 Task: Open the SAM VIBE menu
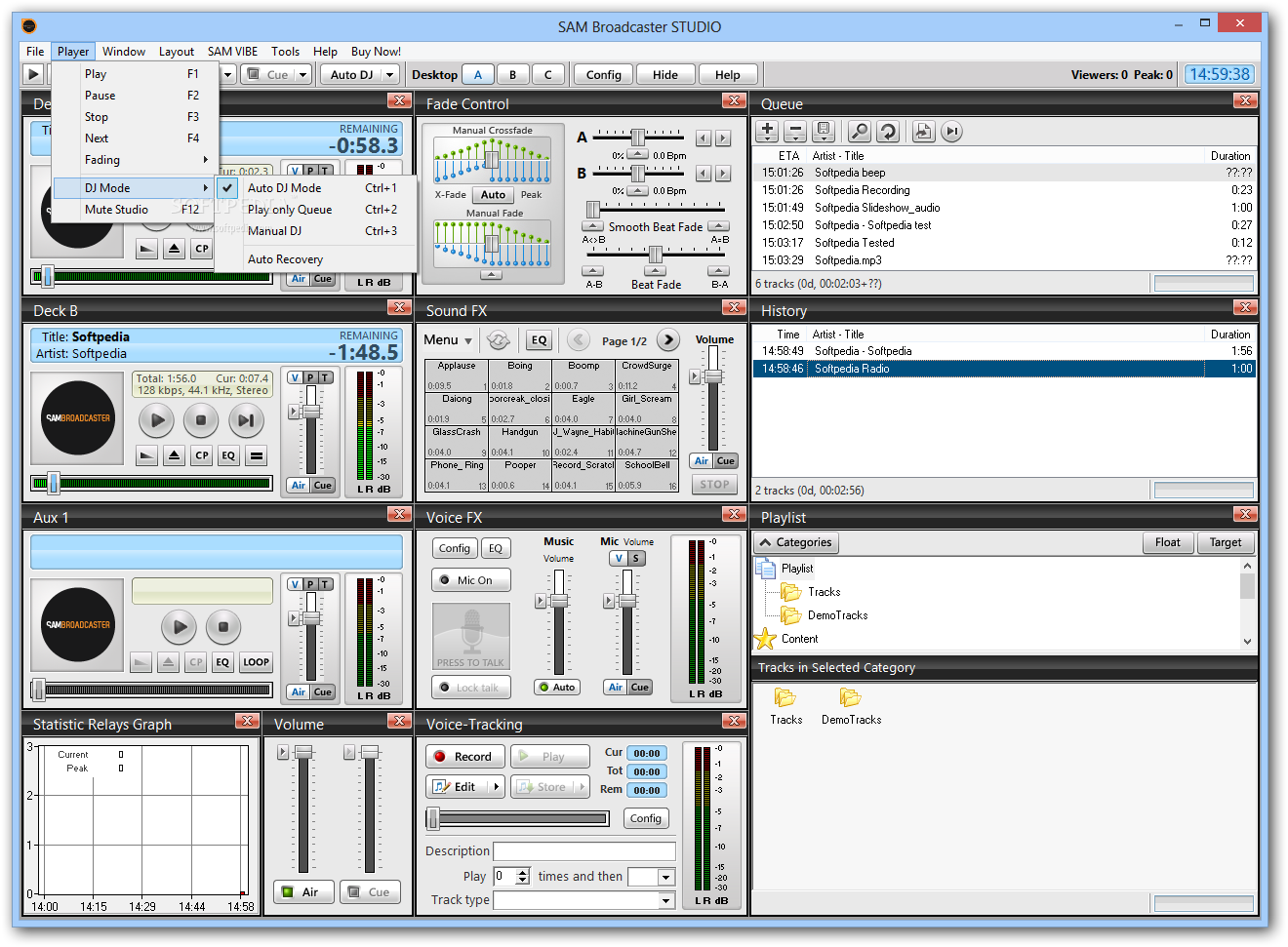click(x=232, y=52)
